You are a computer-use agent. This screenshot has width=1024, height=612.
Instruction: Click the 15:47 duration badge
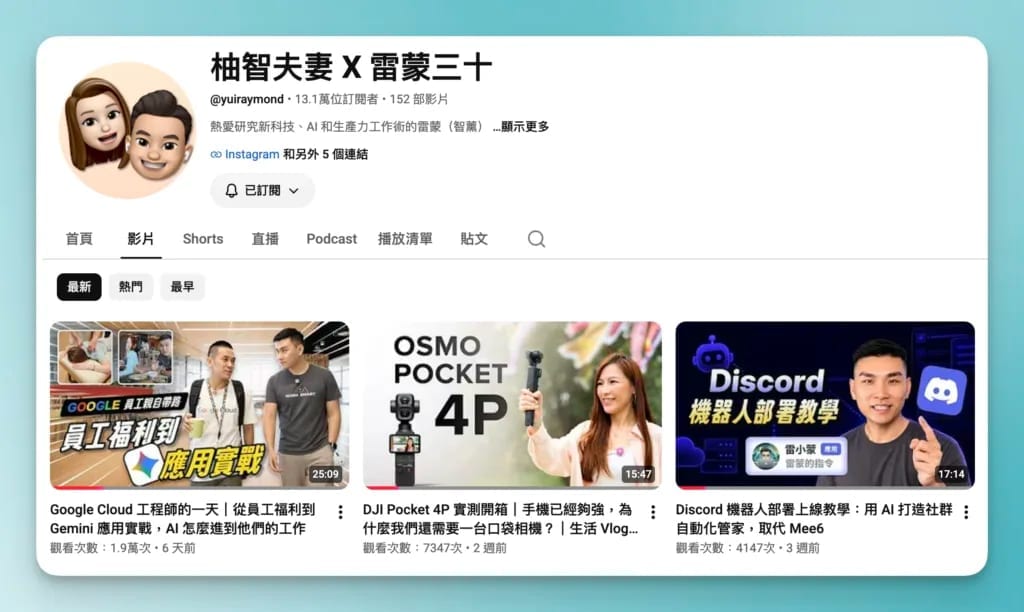(x=638, y=474)
